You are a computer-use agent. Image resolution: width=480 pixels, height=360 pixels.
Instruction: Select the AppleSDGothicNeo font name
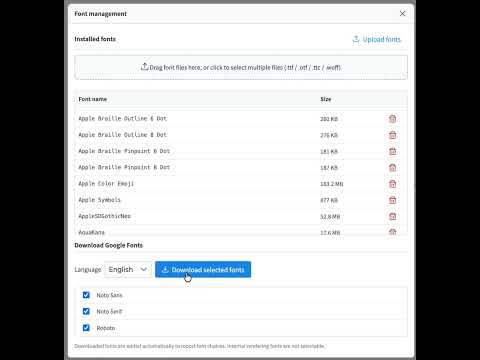point(104,216)
